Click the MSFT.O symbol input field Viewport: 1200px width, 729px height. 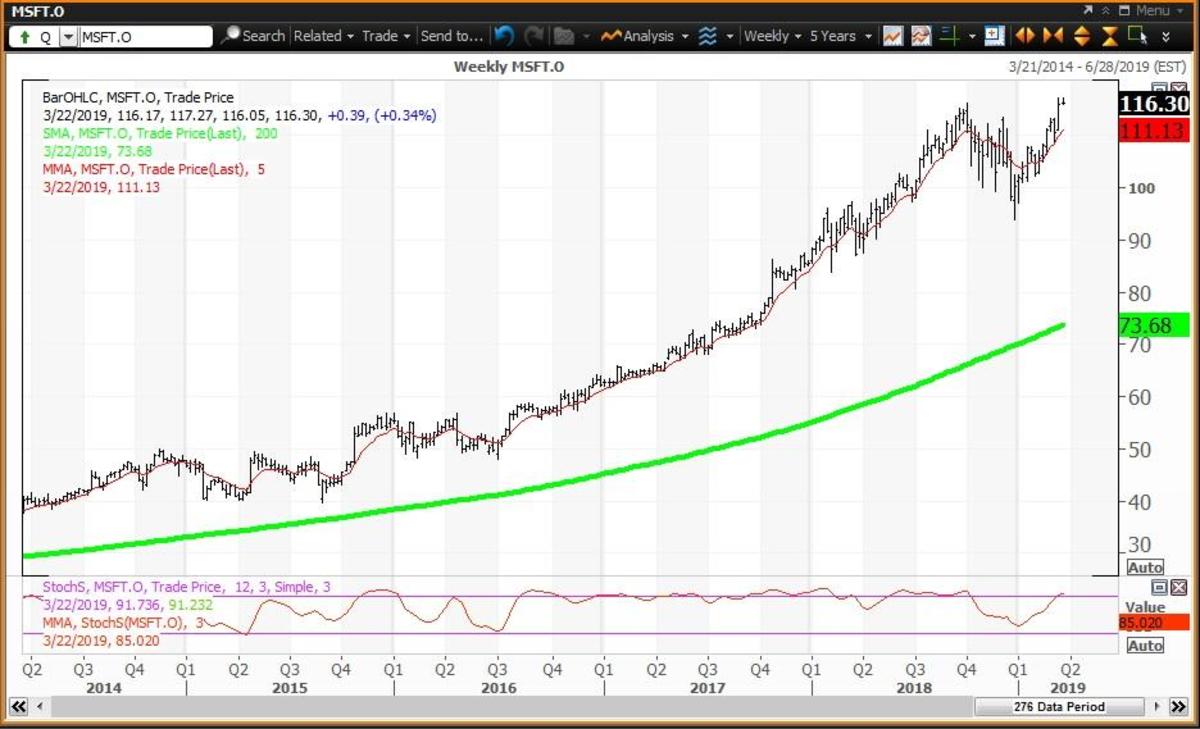click(145, 37)
